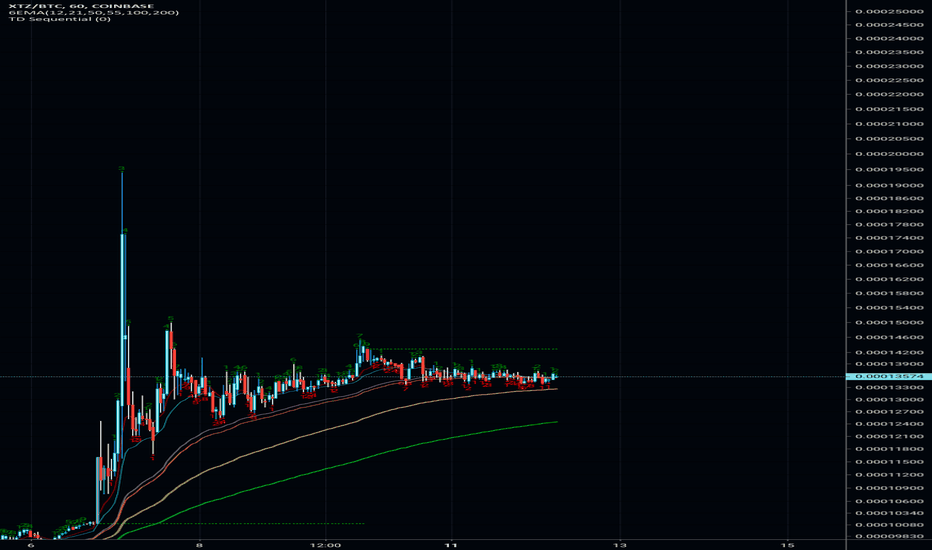Screen dimensions: 932x550
Task: Click the 0.00013000 price axis label
Action: click(x=889, y=400)
